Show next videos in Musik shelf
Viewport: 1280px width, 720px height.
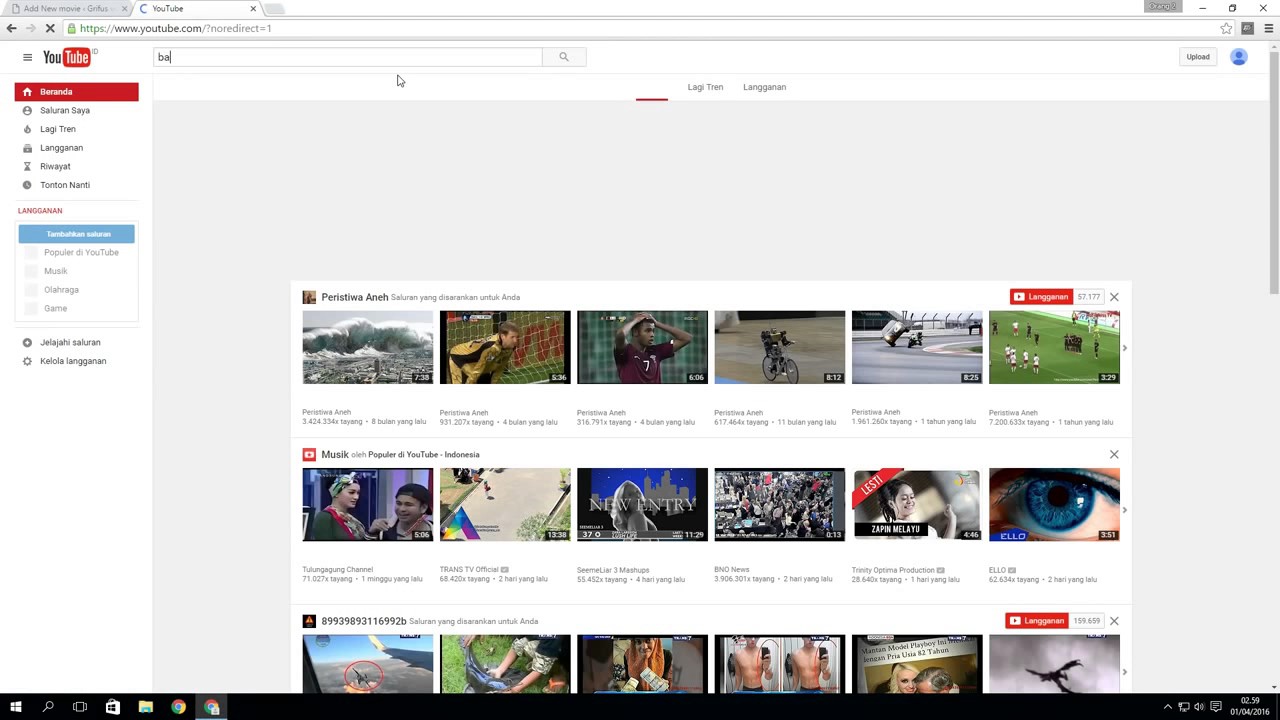pos(1125,510)
